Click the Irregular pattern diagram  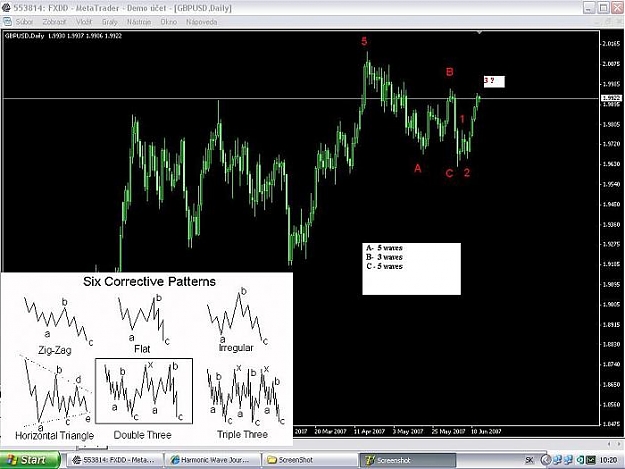coord(237,317)
